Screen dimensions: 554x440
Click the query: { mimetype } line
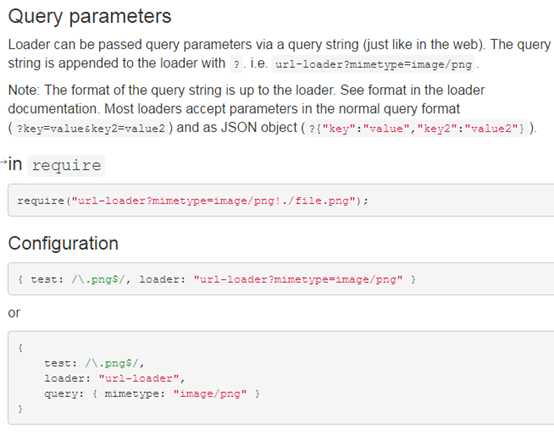pos(152,393)
